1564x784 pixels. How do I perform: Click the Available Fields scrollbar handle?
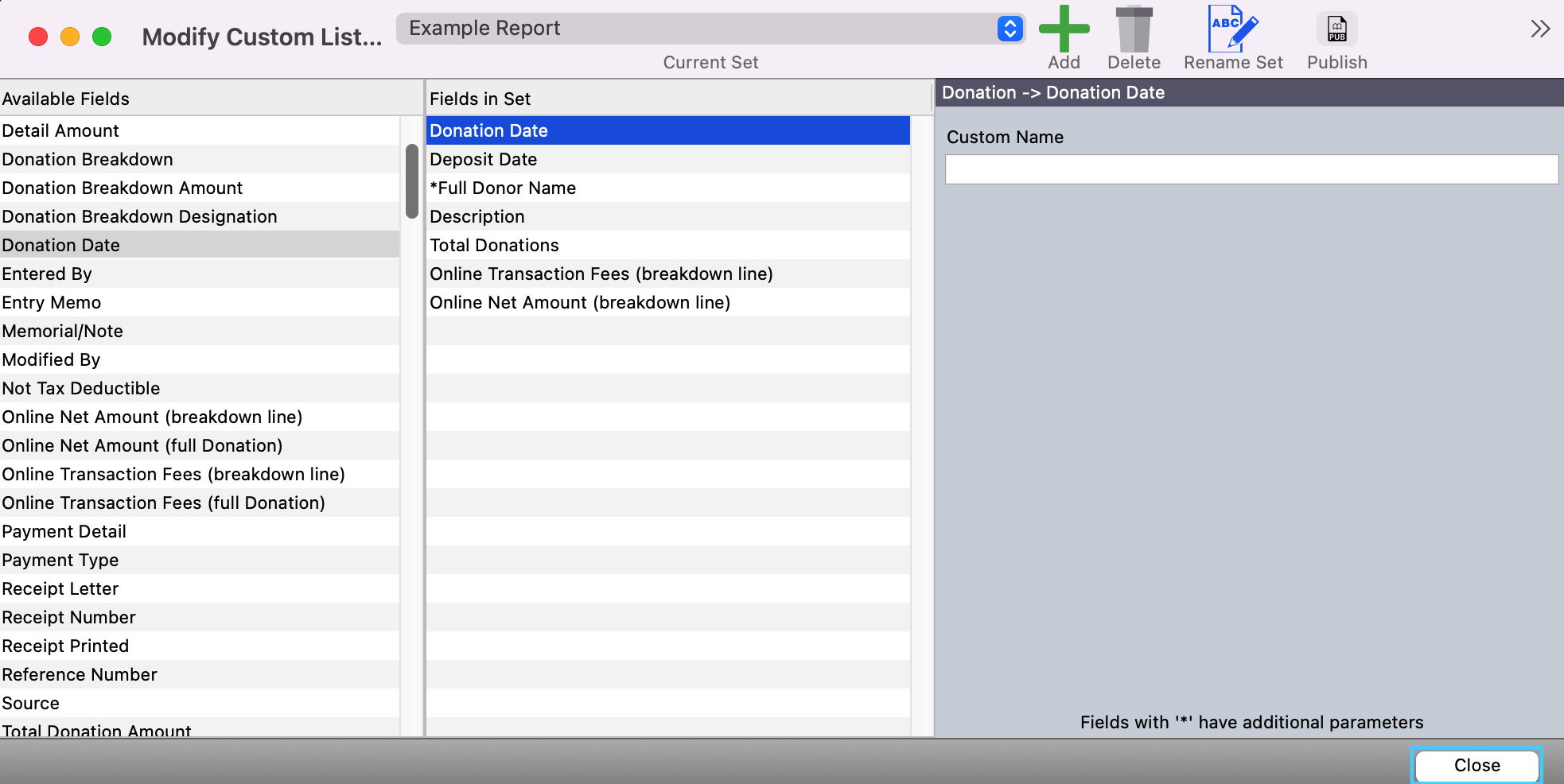(412, 181)
